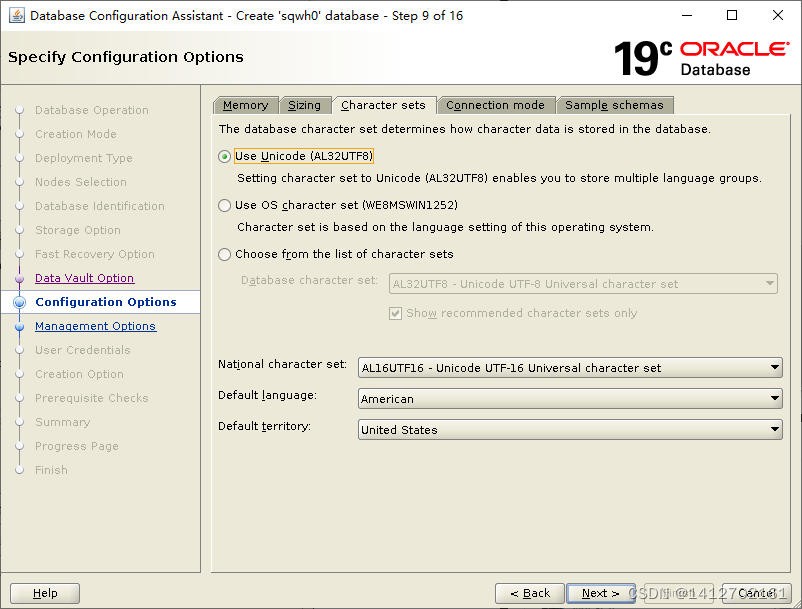Expand the Default language dropdown showing American
The width and height of the screenshot is (802, 609).
click(x=570, y=399)
